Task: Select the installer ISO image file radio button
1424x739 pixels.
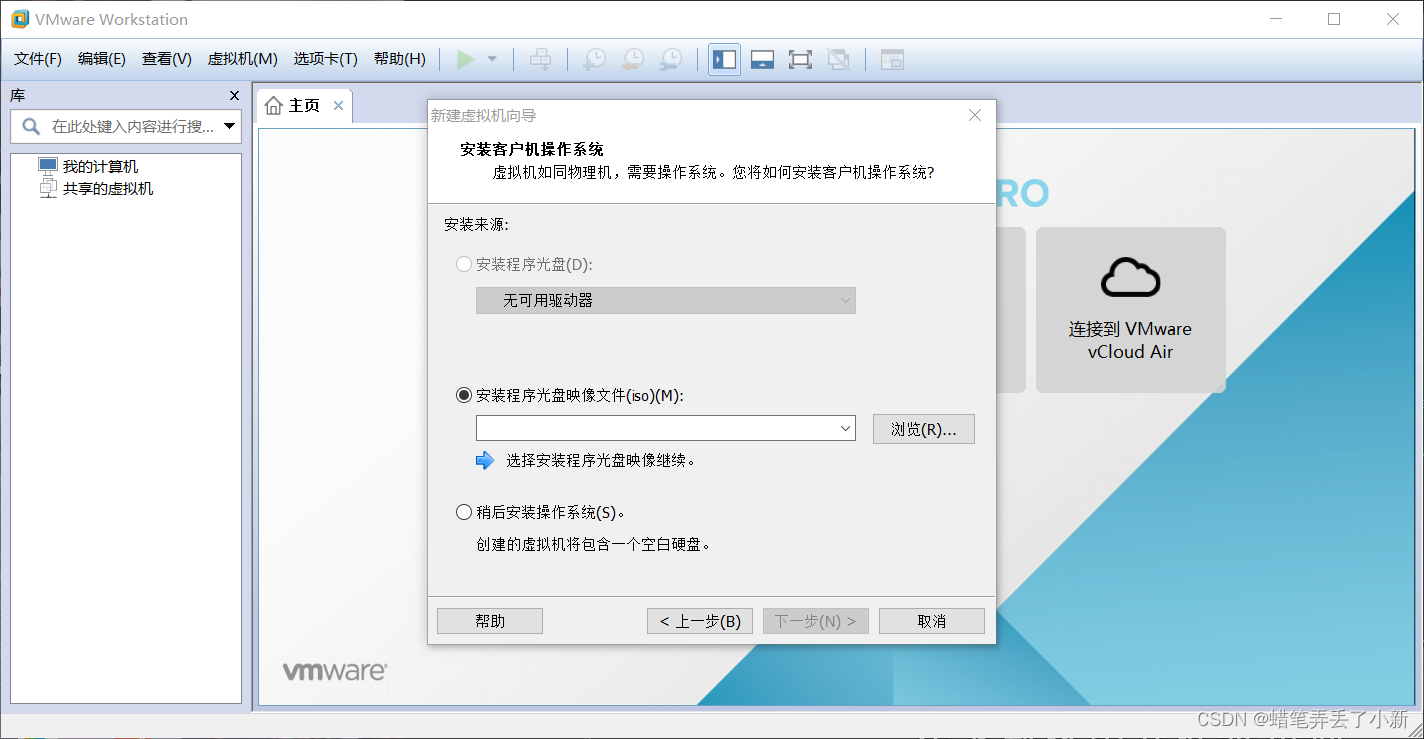Action: (464, 396)
